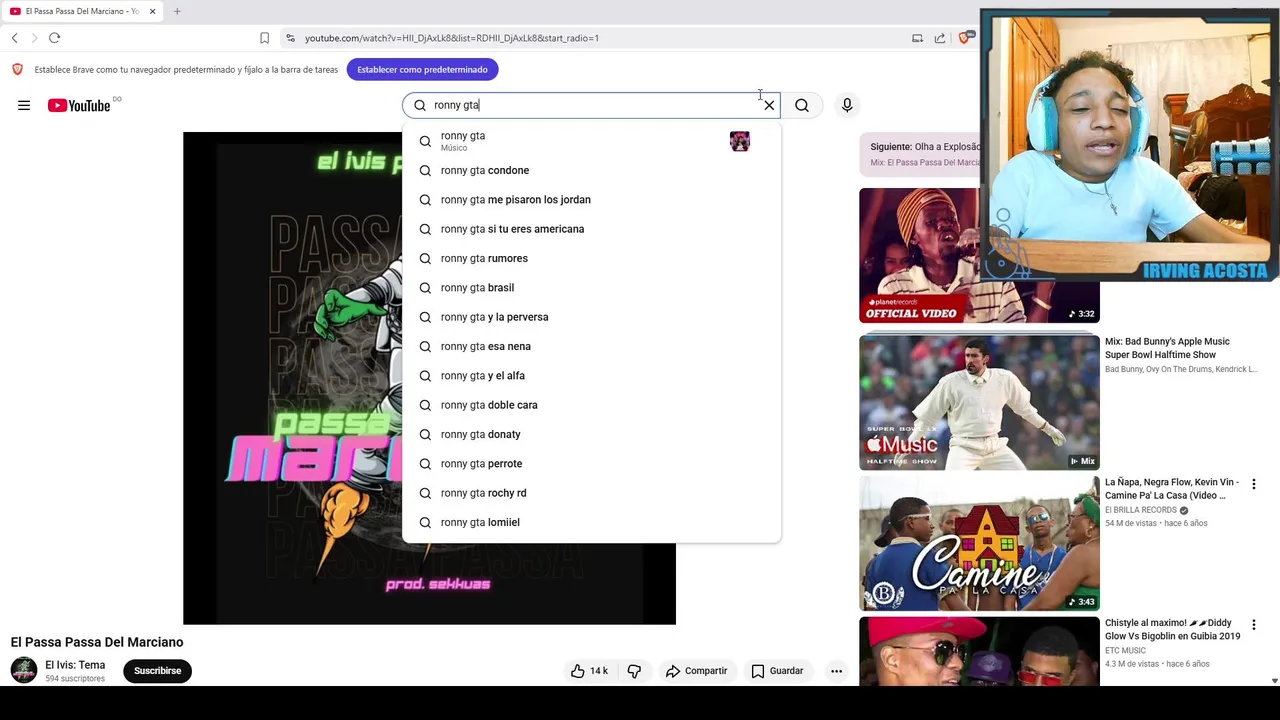The height and width of the screenshot is (720, 1280).
Task: Click browser back arrow
Action: (15, 38)
